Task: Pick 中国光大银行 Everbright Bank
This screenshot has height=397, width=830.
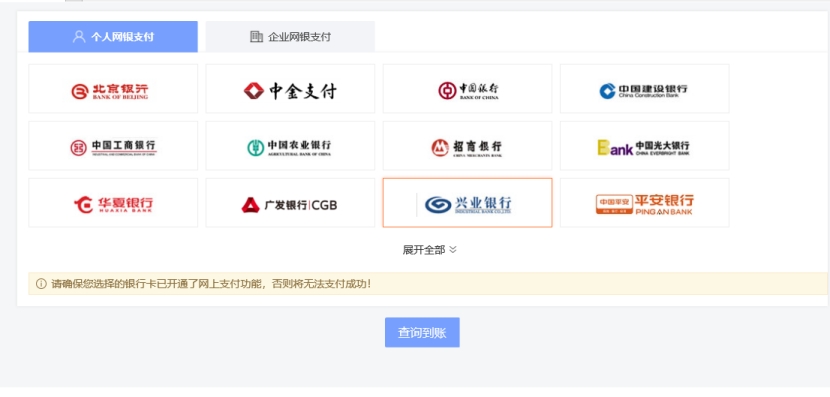Action: click(645, 146)
